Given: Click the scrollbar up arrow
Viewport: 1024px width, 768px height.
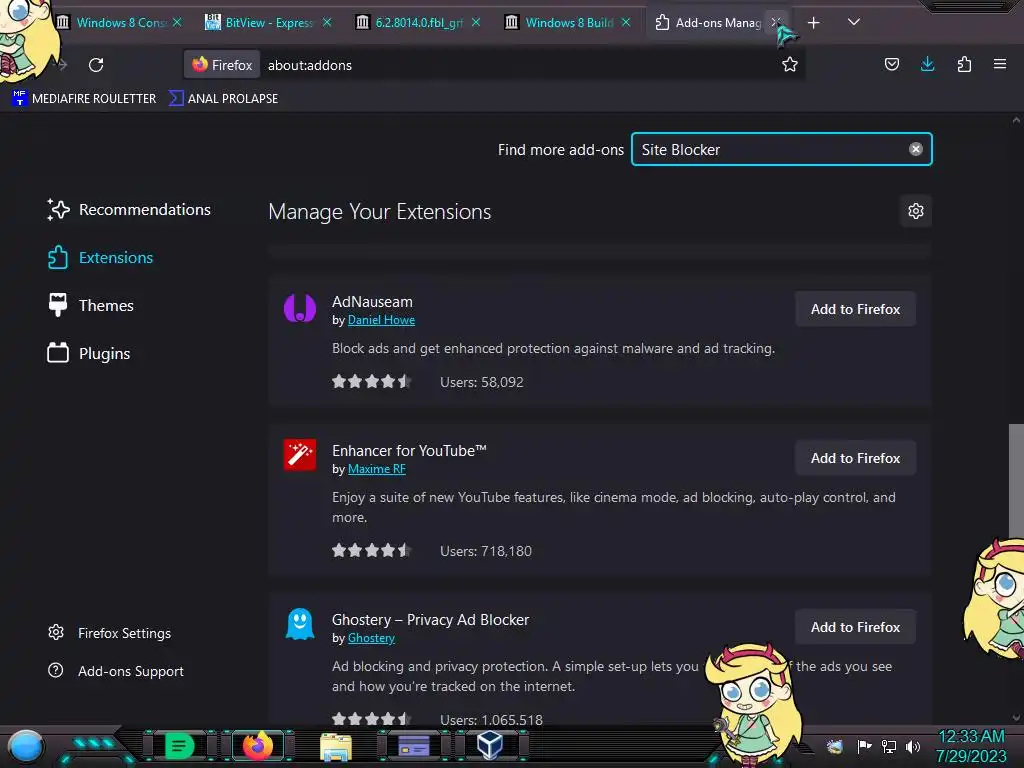Looking at the screenshot, I should pos(1016,120).
